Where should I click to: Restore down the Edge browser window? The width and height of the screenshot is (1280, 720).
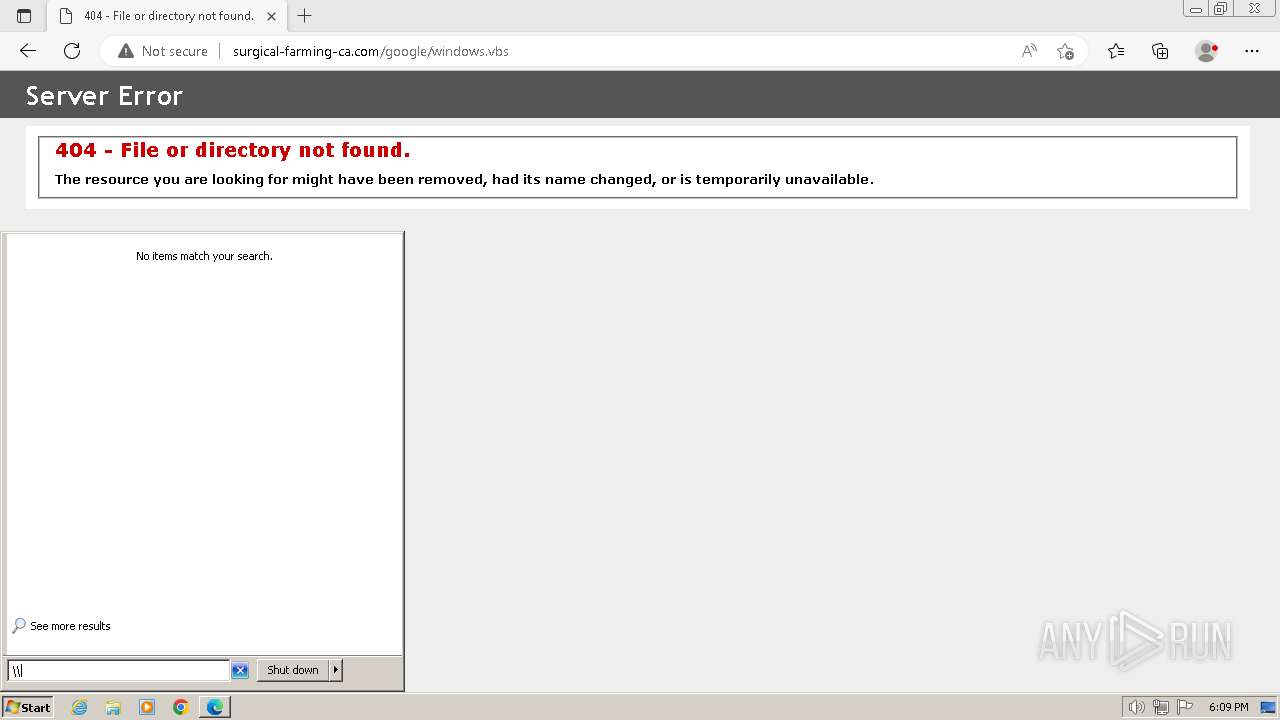[1220, 9]
